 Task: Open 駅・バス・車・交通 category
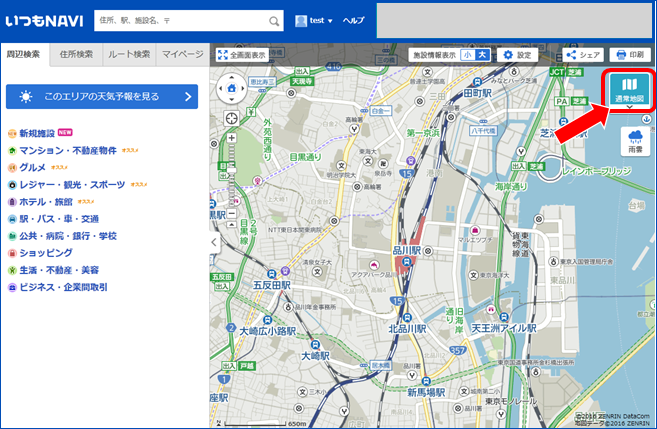click(59, 219)
